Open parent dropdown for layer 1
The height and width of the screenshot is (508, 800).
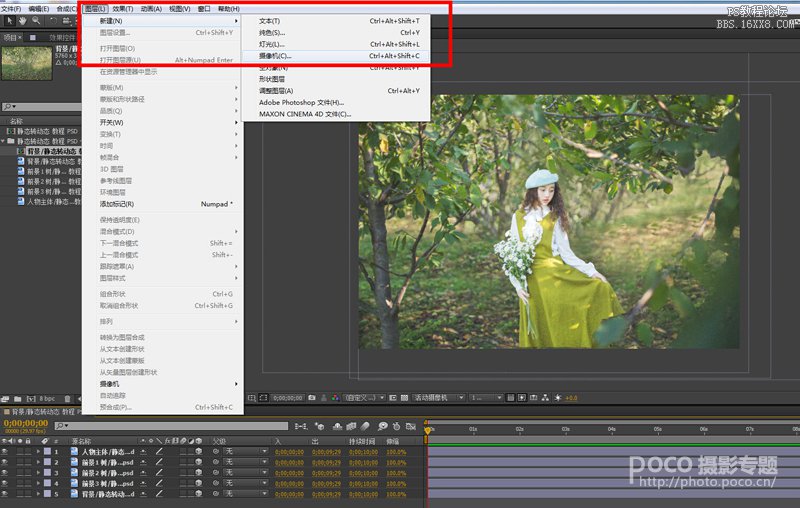point(245,452)
